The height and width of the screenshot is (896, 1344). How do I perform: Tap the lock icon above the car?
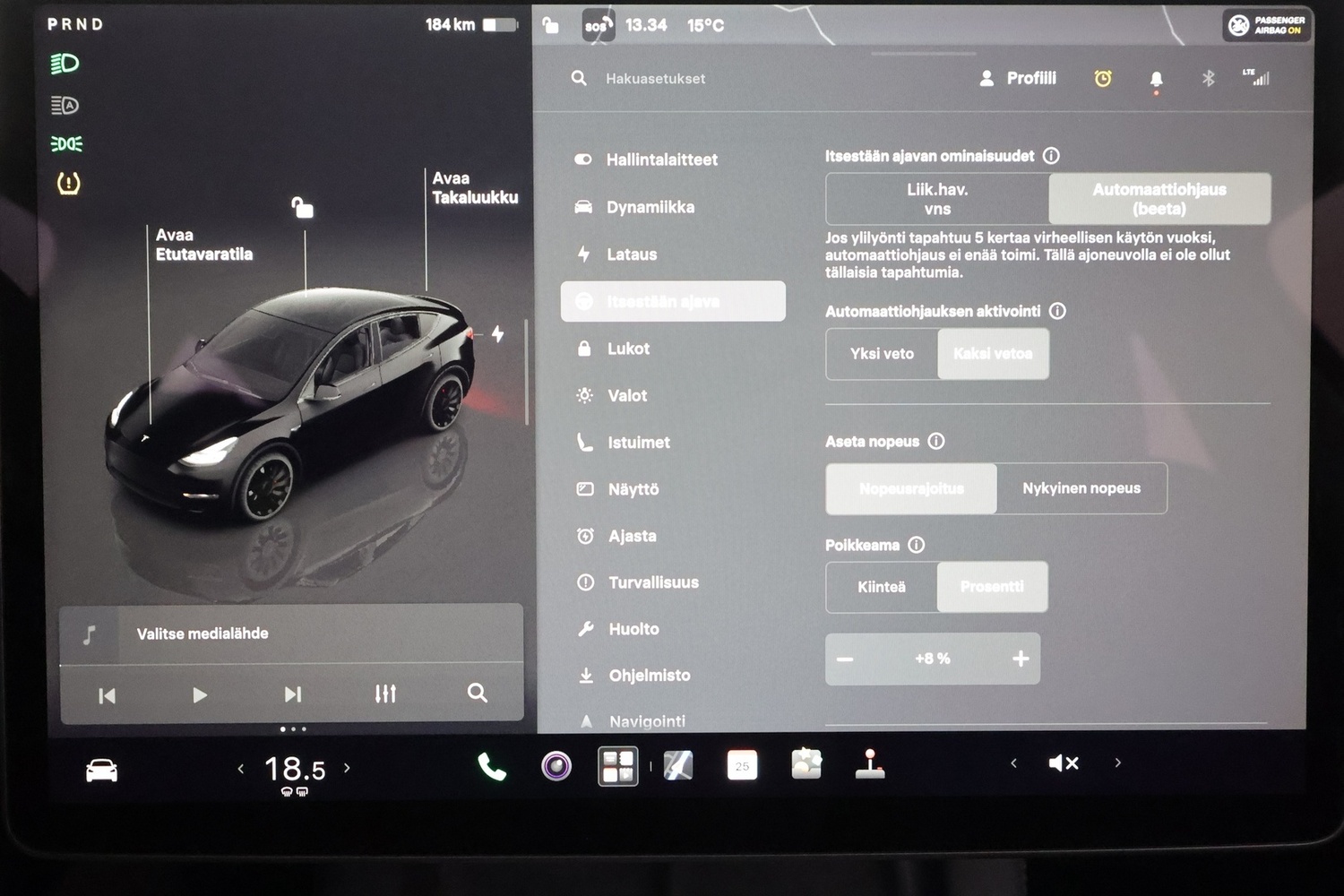[x=302, y=207]
